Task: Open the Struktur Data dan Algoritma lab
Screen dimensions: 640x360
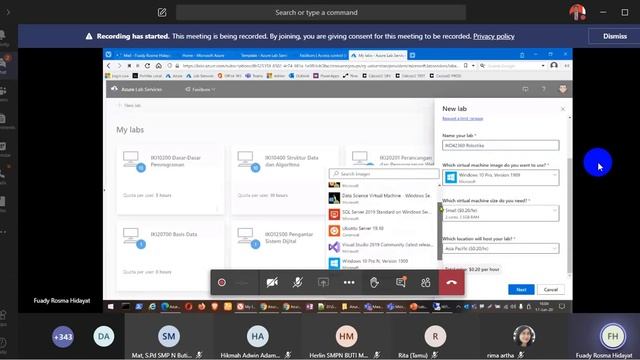Action: 285,180
